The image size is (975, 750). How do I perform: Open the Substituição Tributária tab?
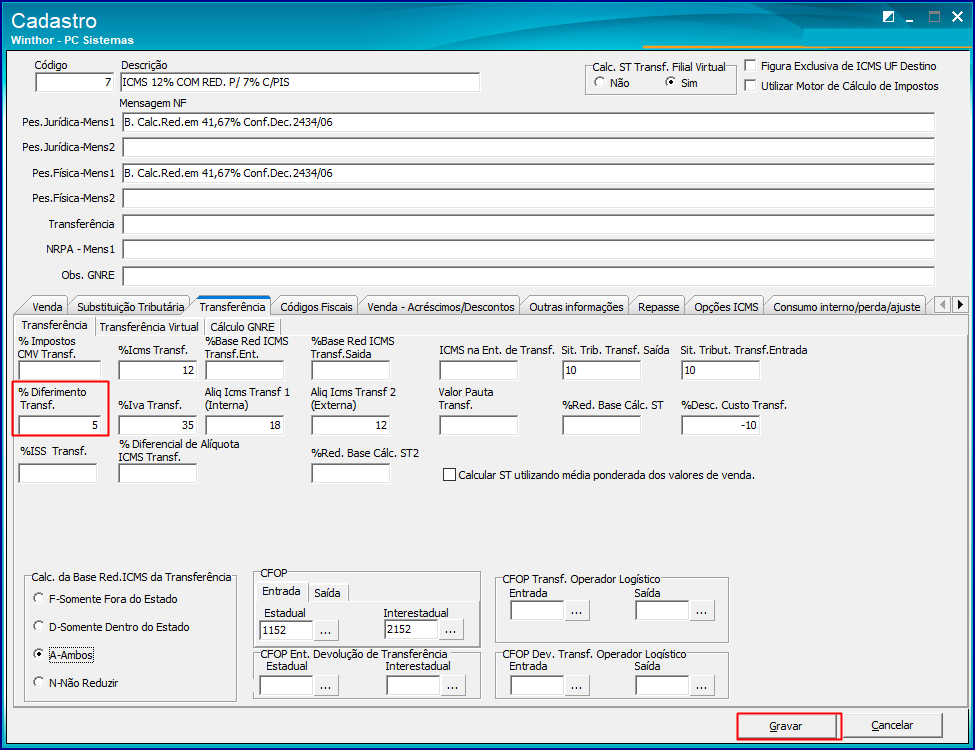pyautogui.click(x=131, y=307)
